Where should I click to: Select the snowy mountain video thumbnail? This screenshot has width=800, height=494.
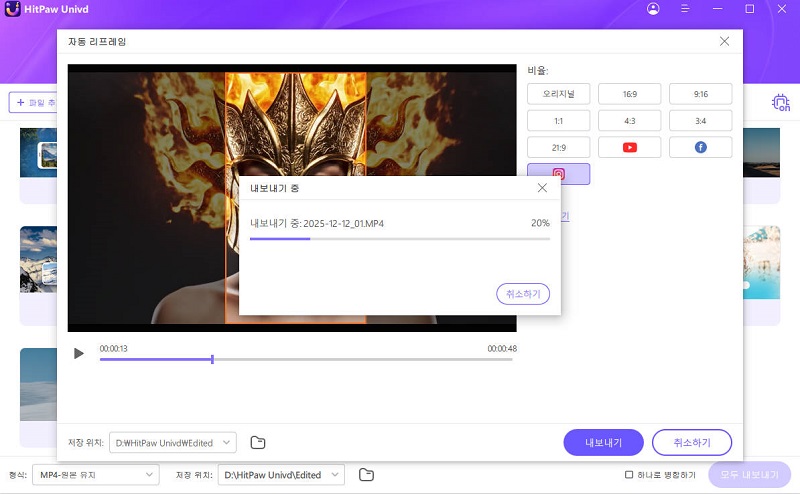(38, 259)
